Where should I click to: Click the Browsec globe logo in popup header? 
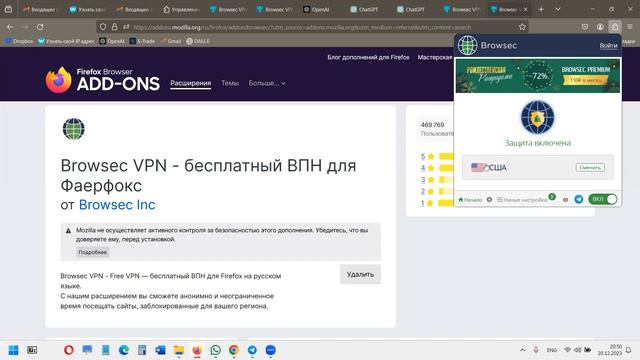[x=467, y=45]
